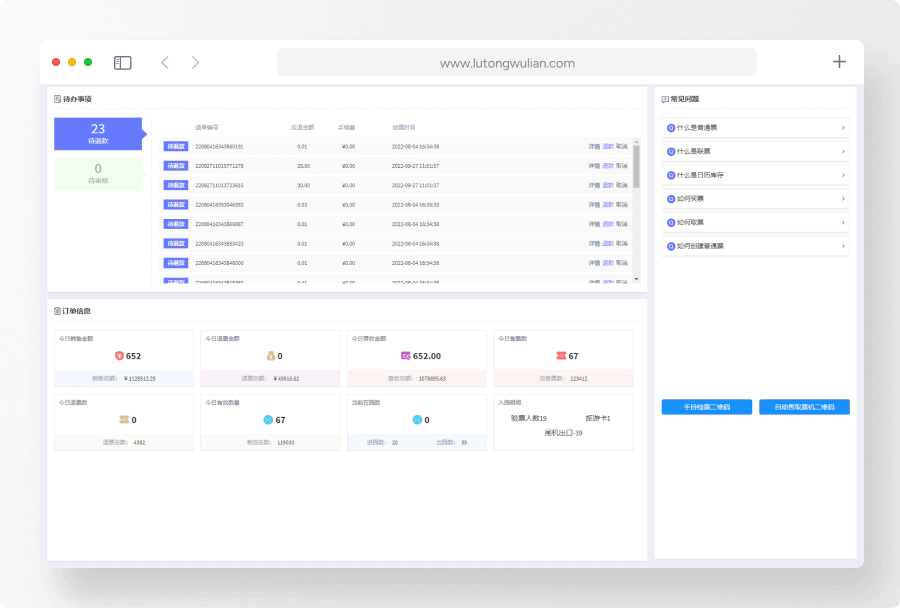900x608 pixels.
Task: Click the blue circle icon in 今日有效数量
Action: (x=267, y=420)
